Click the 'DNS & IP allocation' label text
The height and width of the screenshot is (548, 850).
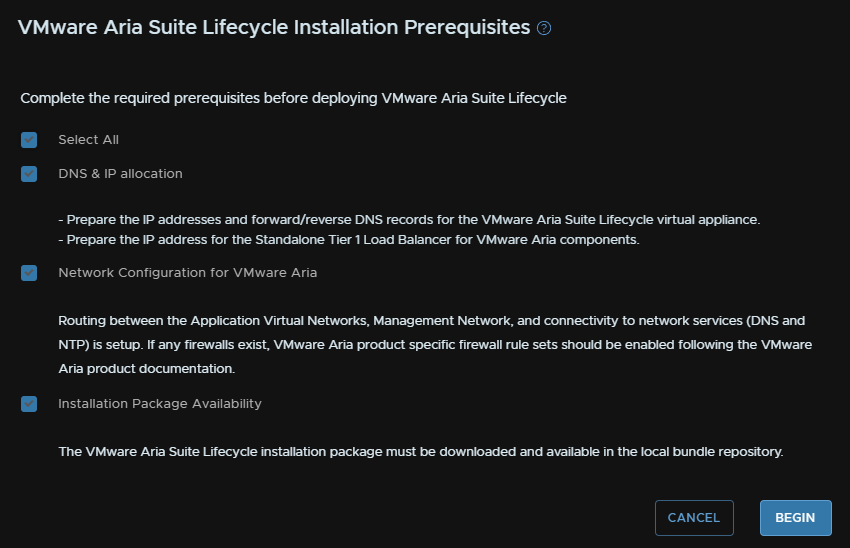click(x=120, y=174)
